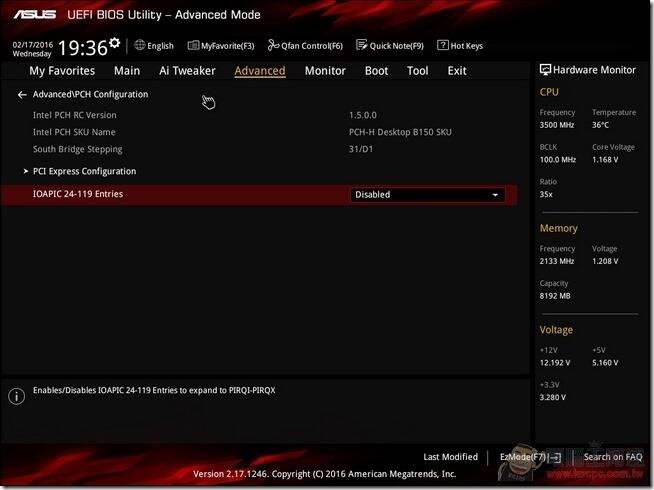
Task: Click the EzMode exit arrow icon
Action: (555, 458)
